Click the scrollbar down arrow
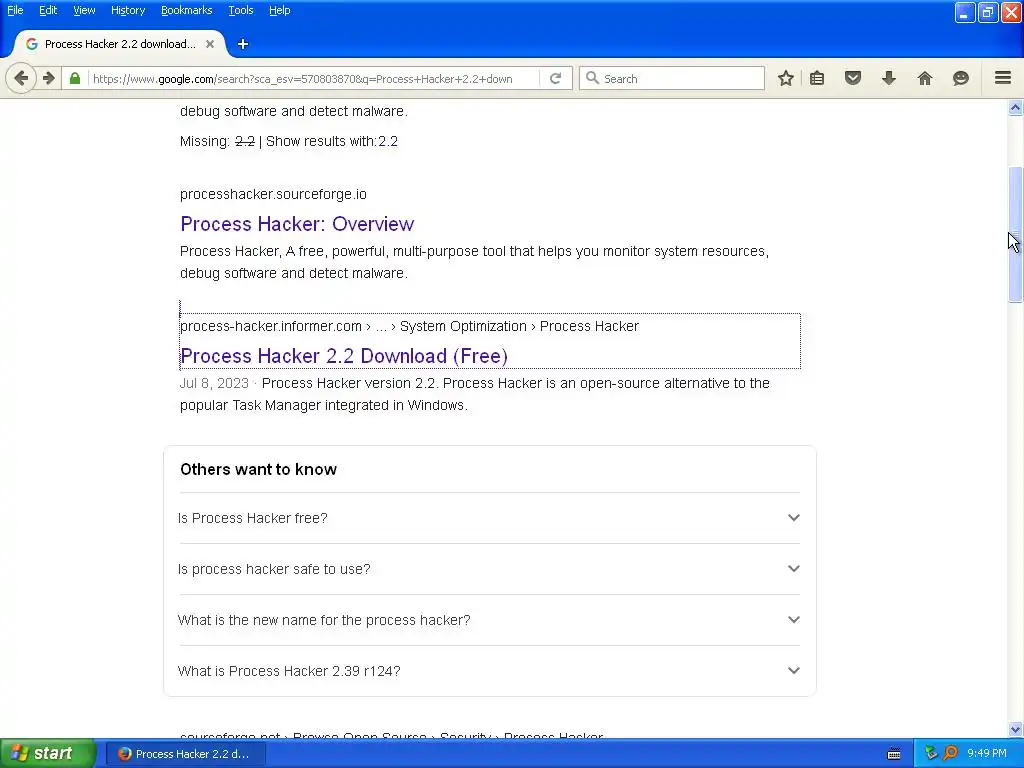1024x768 pixels. point(1015,729)
